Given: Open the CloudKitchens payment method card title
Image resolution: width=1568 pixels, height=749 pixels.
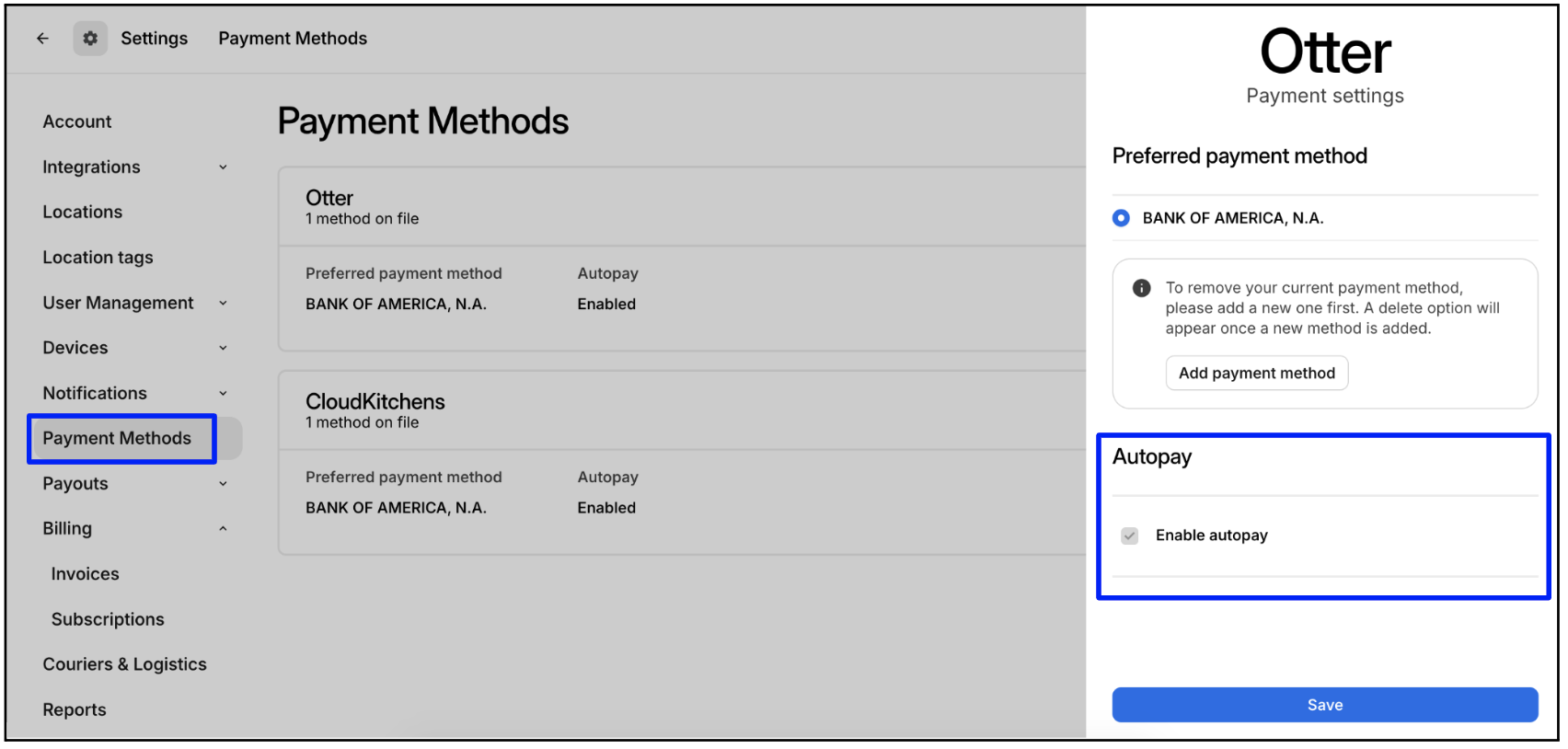Looking at the screenshot, I should click(375, 402).
